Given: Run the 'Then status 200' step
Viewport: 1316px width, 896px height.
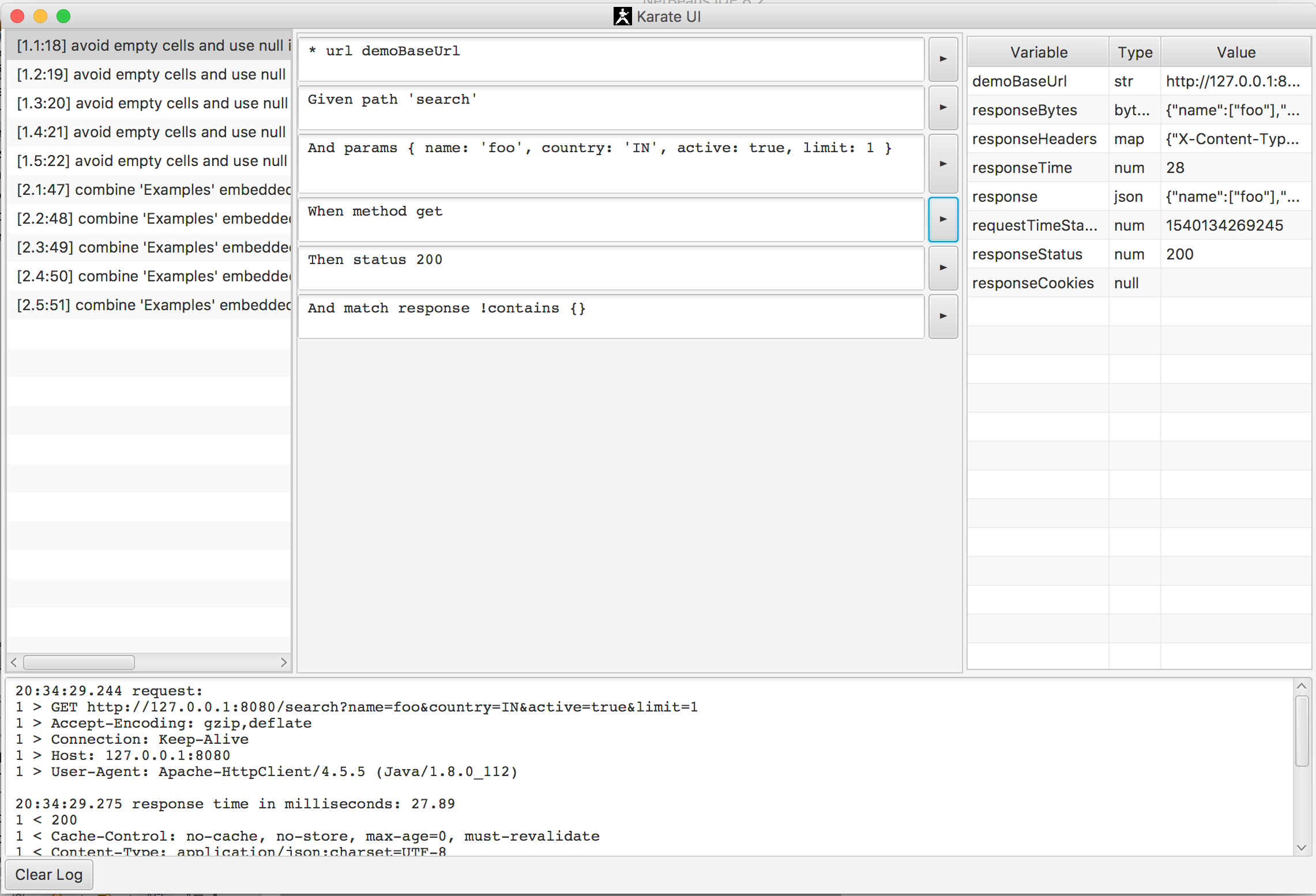Looking at the screenshot, I should [x=943, y=268].
